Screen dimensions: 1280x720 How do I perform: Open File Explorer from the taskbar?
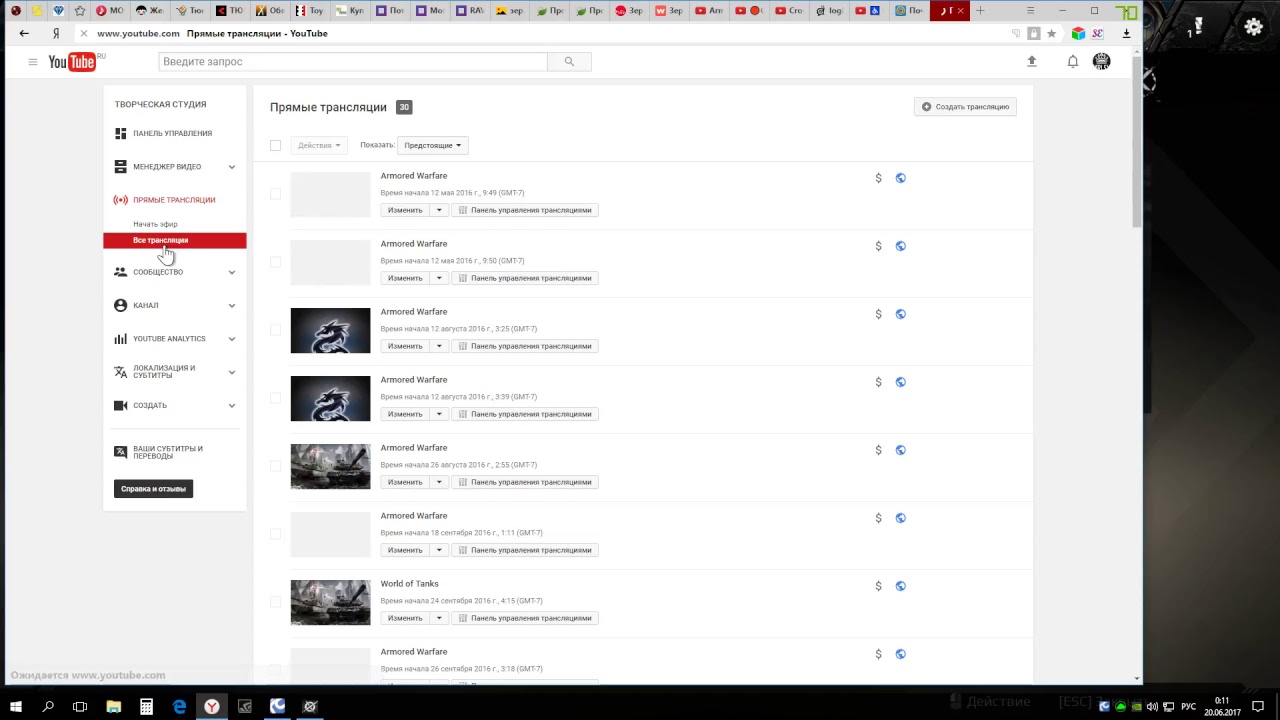pyautogui.click(x=113, y=706)
